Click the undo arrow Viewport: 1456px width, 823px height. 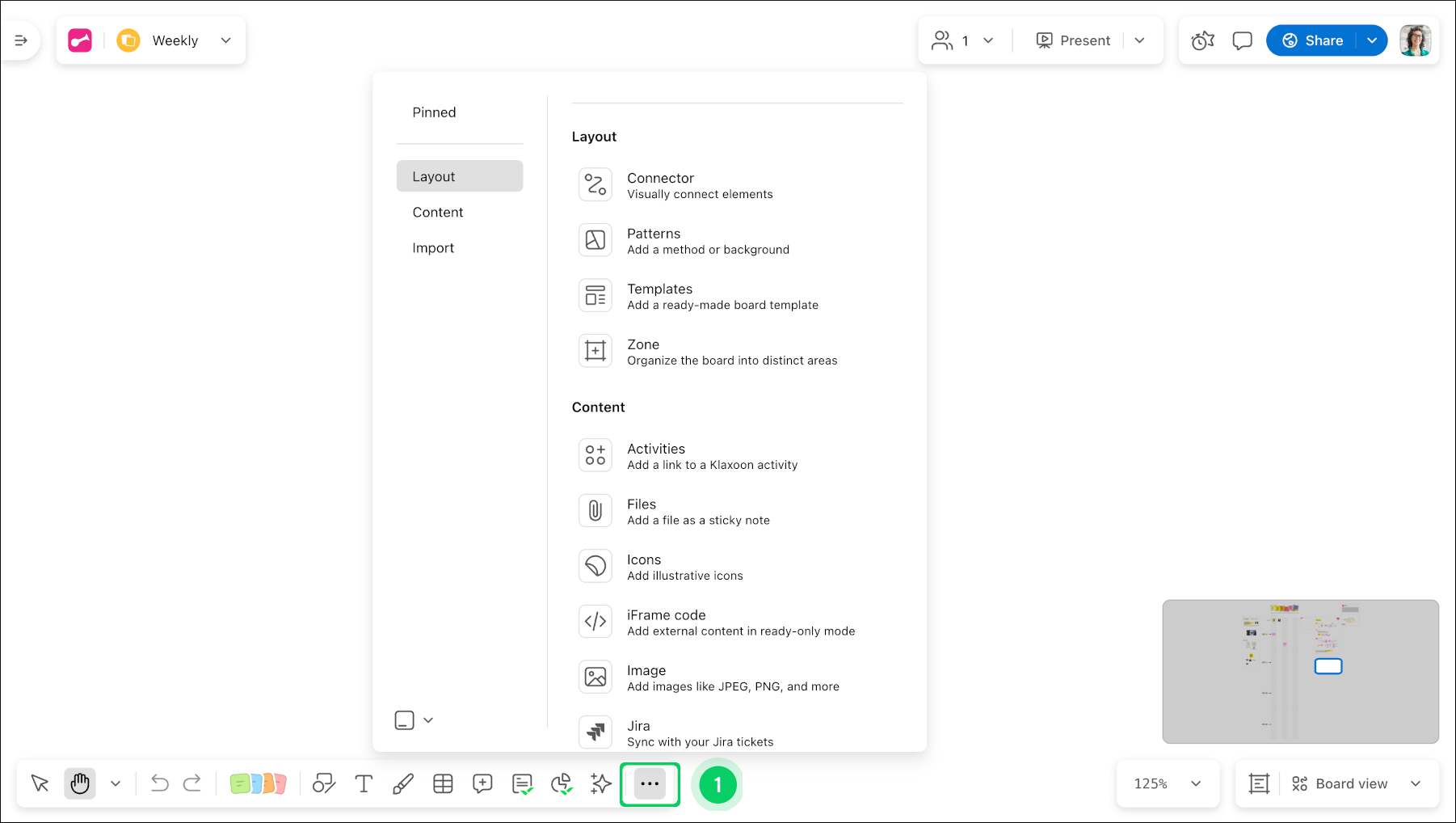click(159, 783)
